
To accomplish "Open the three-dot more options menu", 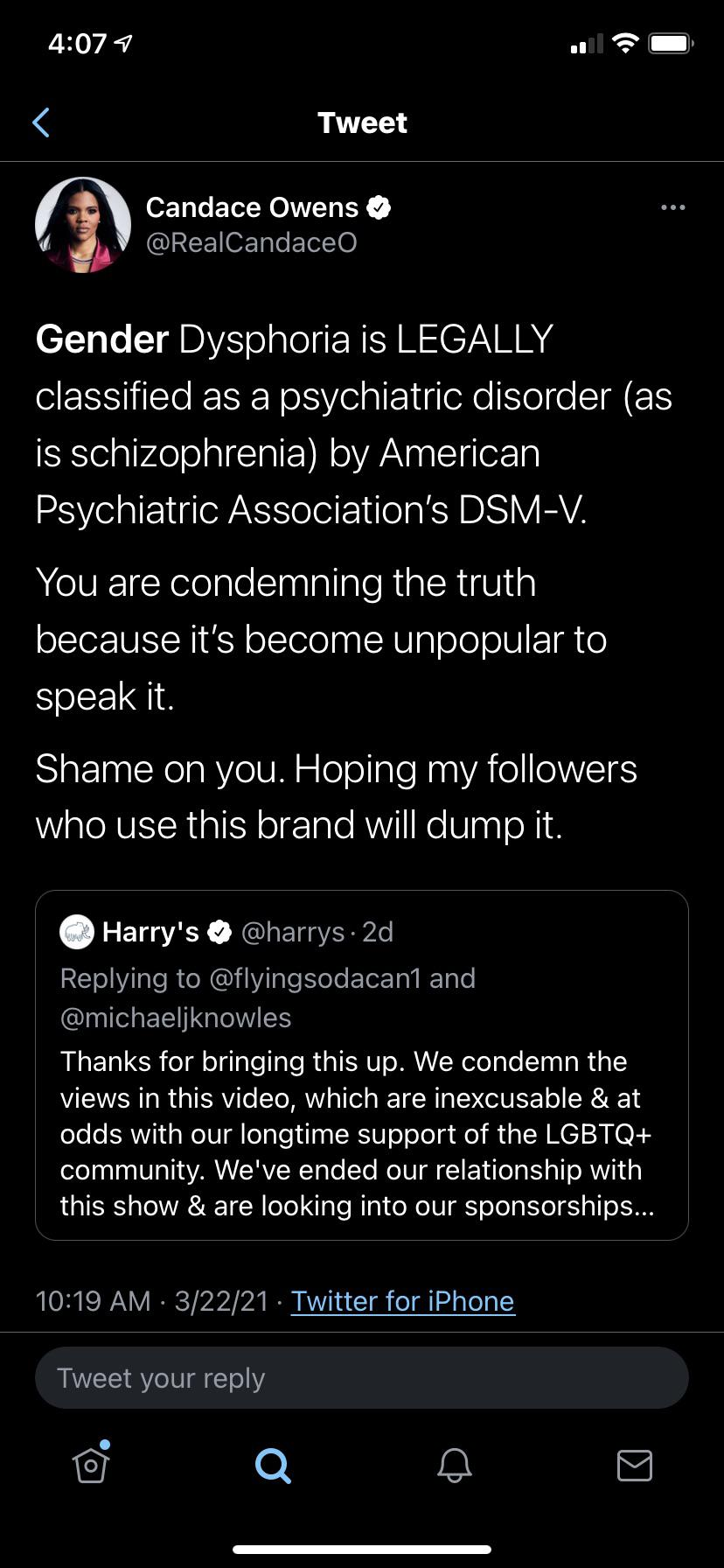I will (x=672, y=207).
